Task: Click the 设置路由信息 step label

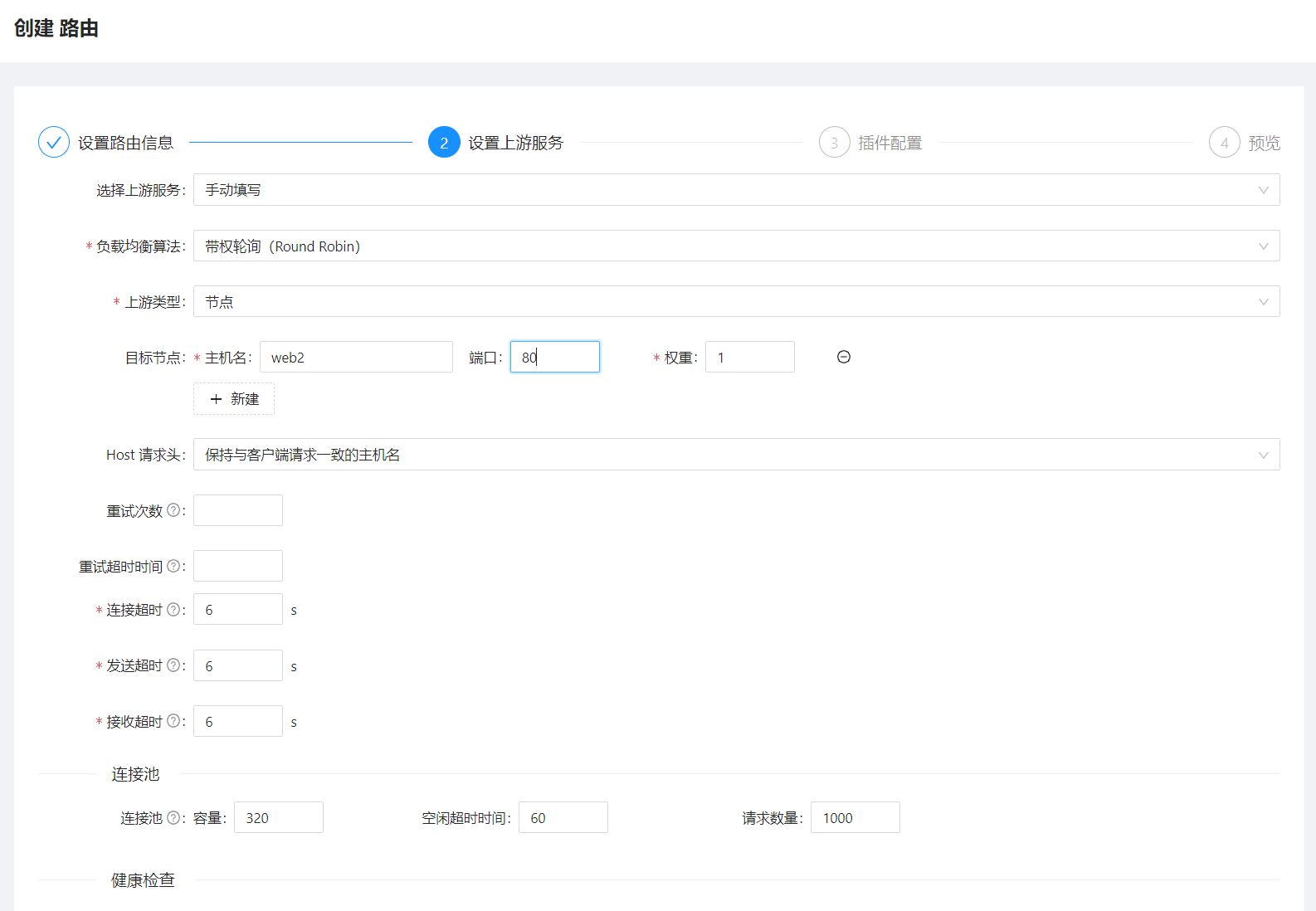Action: pyautogui.click(x=125, y=143)
